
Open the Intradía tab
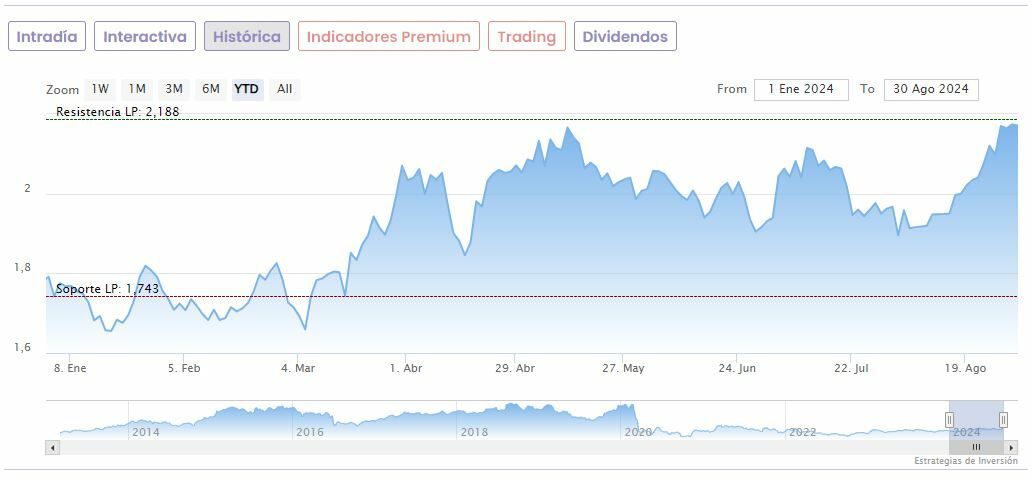(x=47, y=37)
